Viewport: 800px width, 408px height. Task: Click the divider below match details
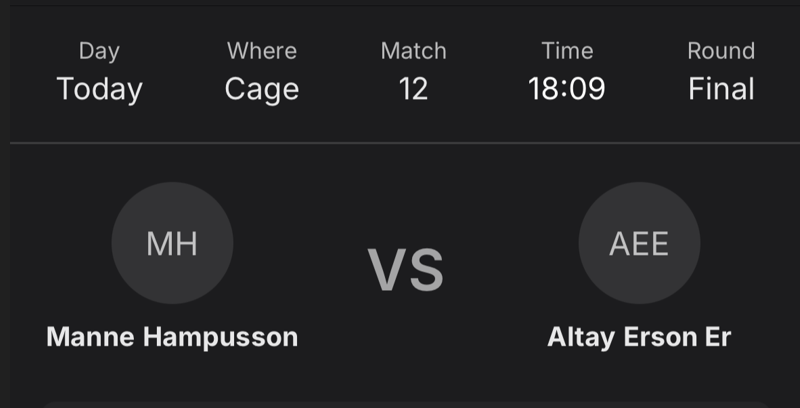(400, 143)
